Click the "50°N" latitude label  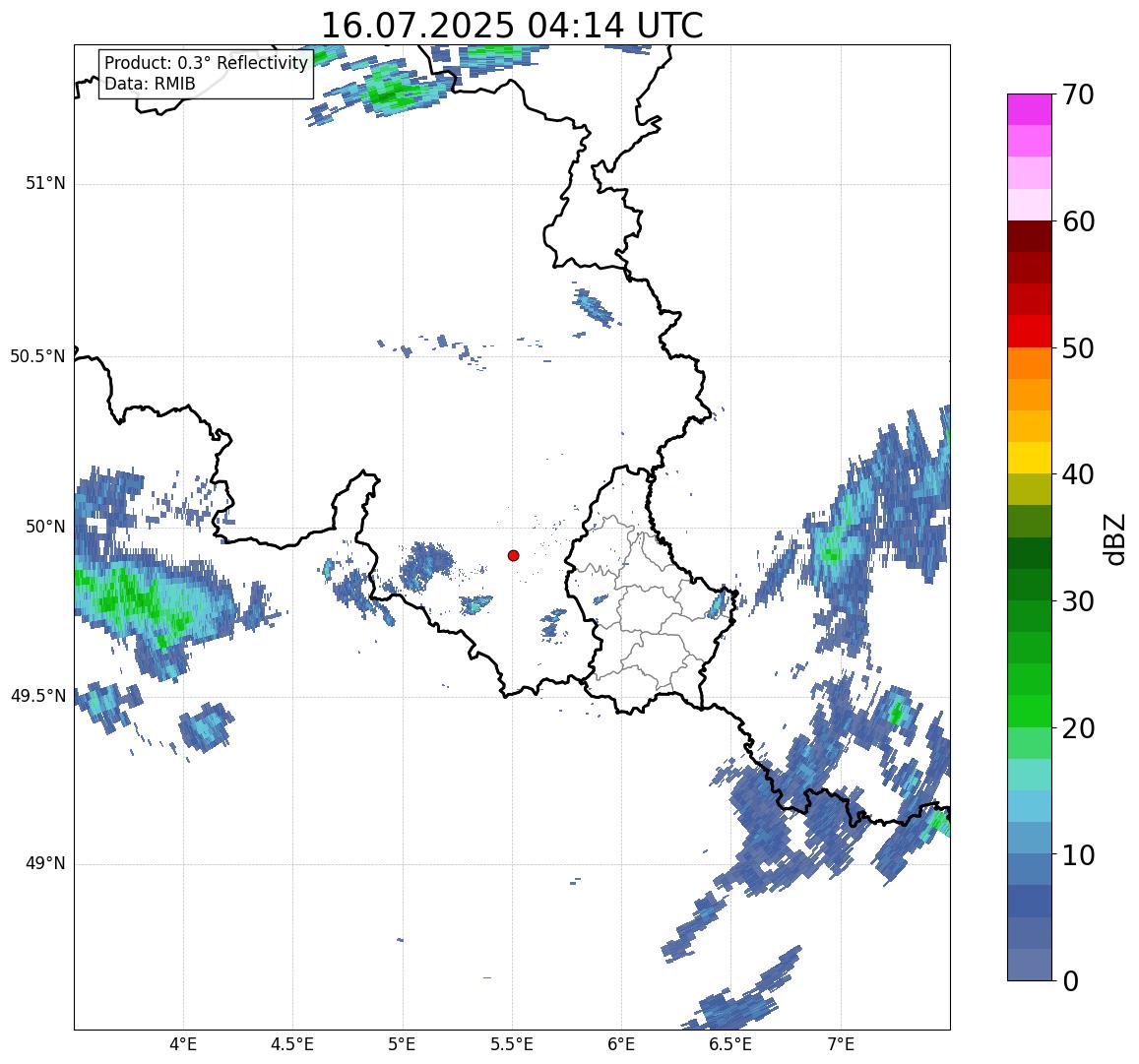(45, 527)
